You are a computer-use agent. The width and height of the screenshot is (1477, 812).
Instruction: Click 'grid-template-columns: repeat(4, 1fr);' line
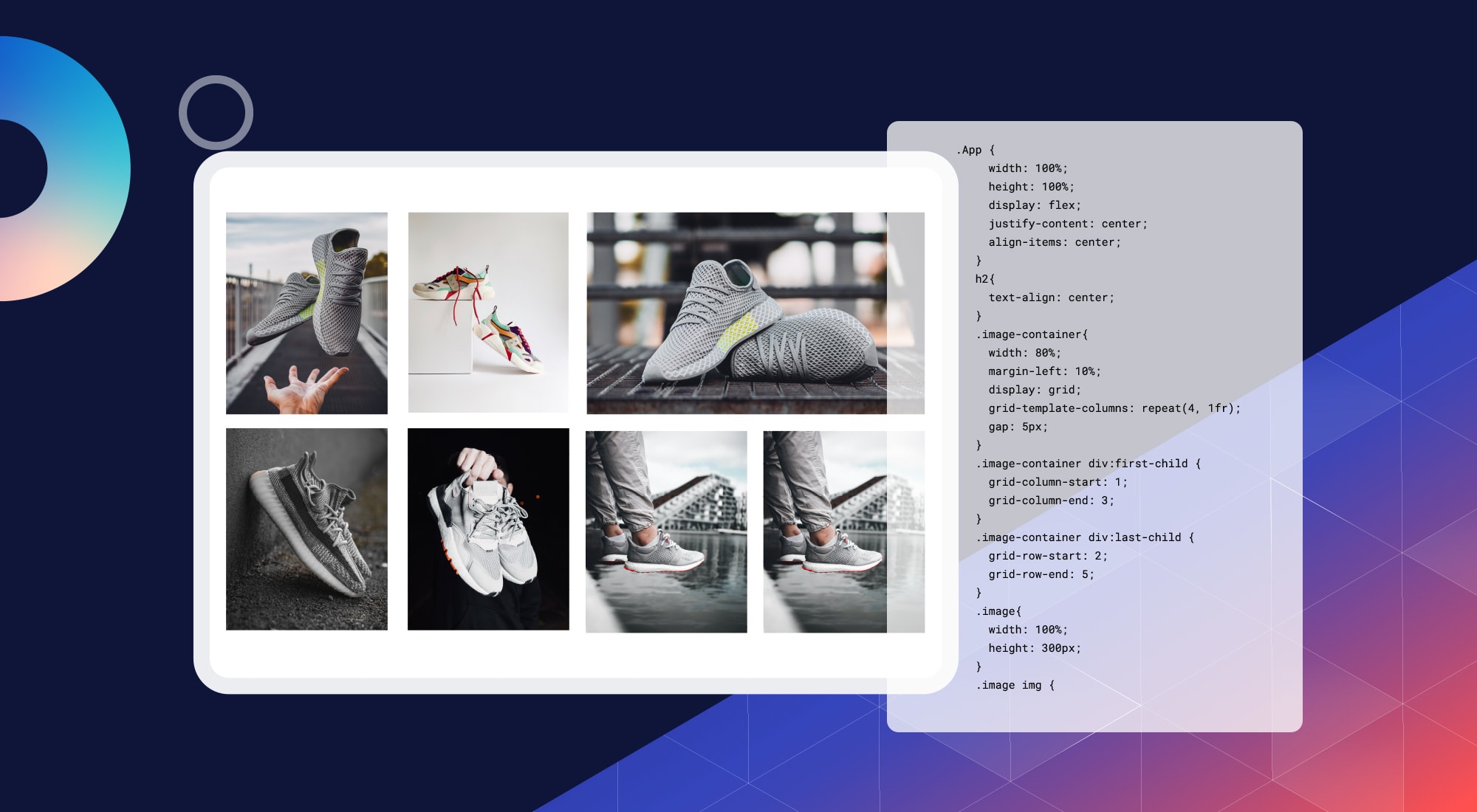(1114, 408)
